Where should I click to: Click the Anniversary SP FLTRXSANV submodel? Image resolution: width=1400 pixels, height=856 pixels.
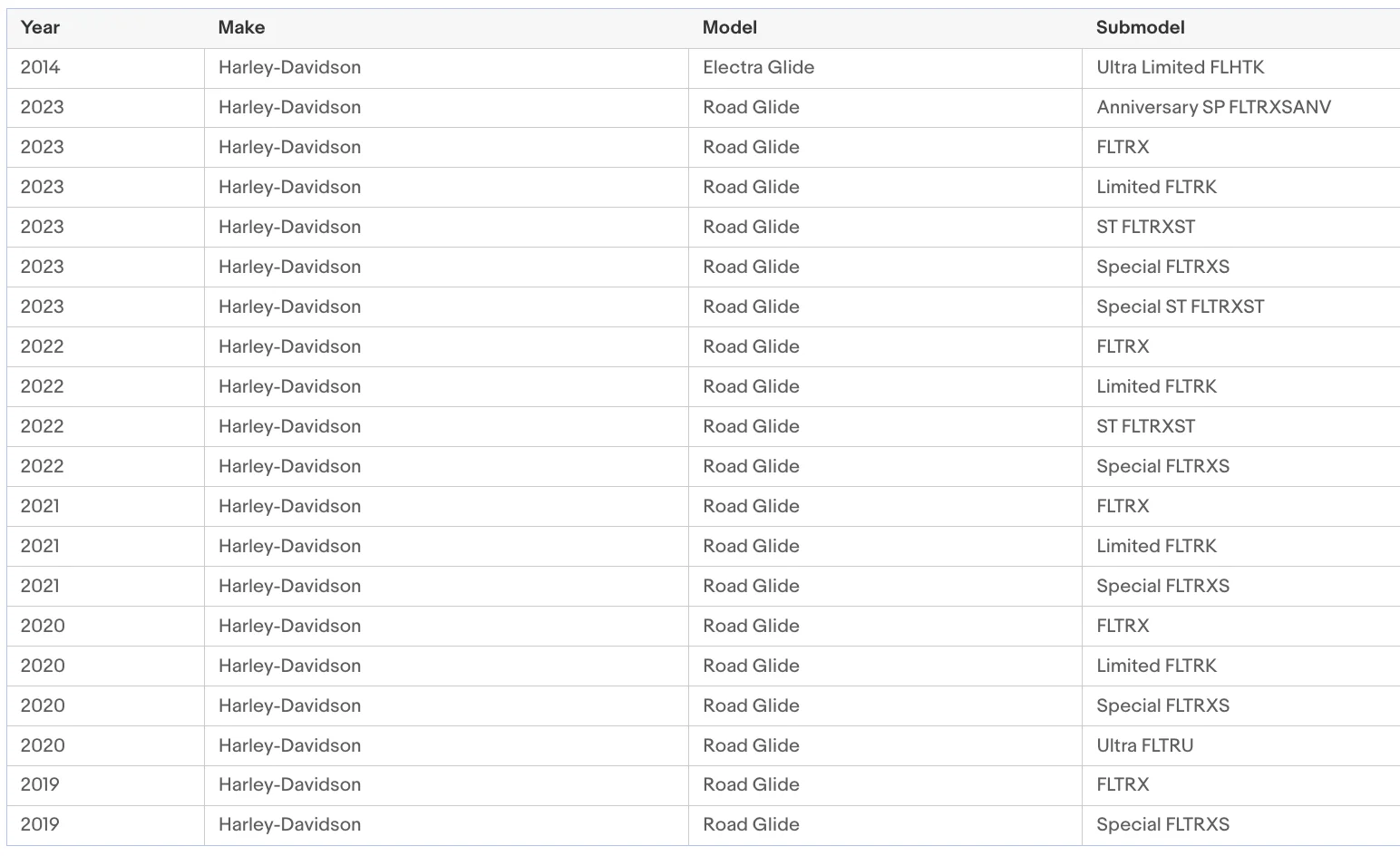pyautogui.click(x=1213, y=107)
